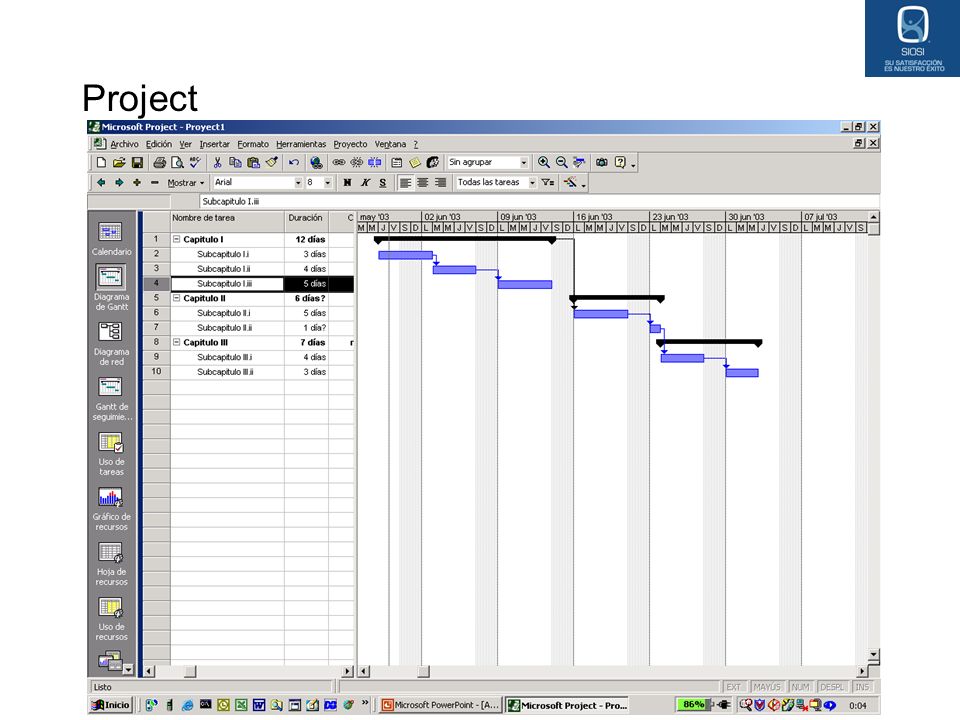Zoom in on the Gantt timescale

tap(544, 162)
